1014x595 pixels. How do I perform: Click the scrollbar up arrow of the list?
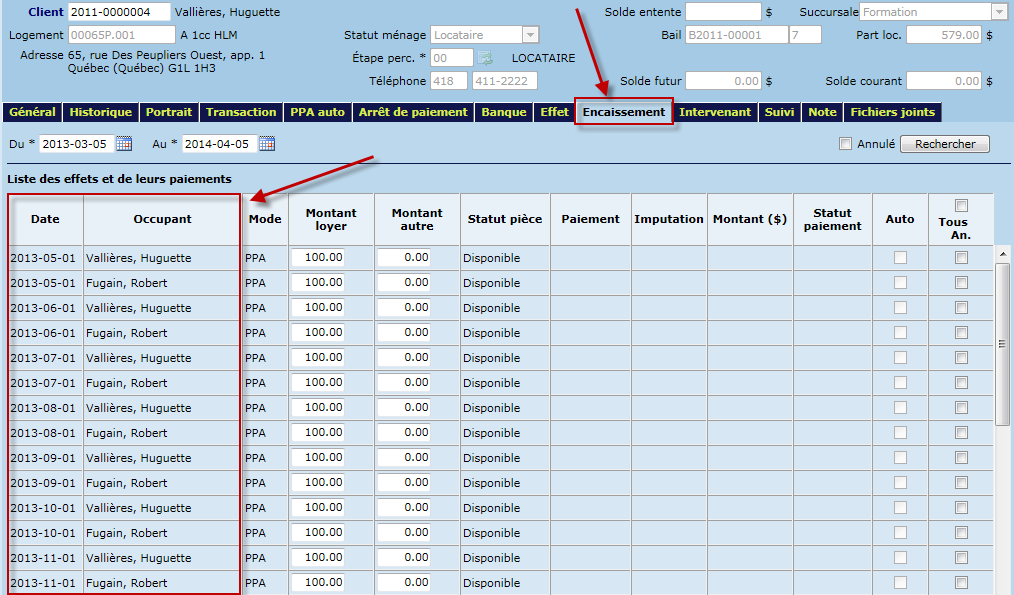pos(1003,254)
